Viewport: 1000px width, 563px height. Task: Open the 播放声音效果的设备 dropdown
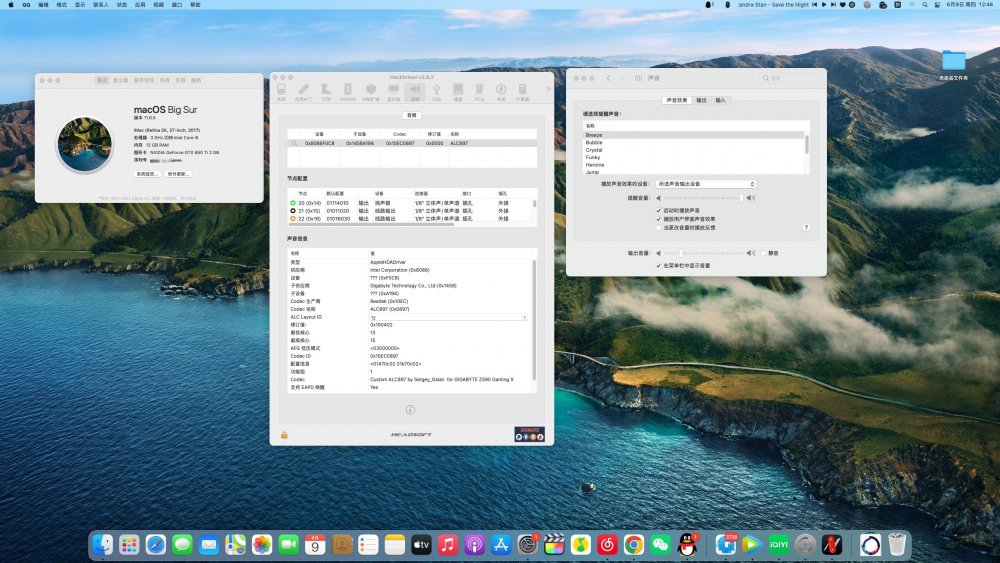pyautogui.click(x=706, y=184)
